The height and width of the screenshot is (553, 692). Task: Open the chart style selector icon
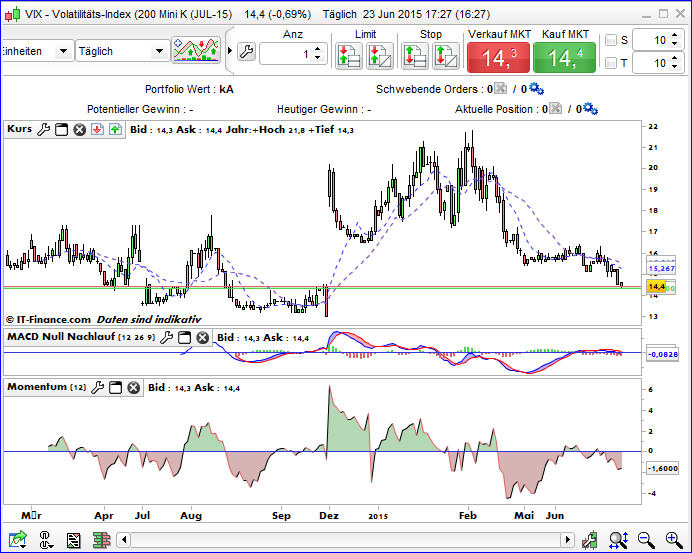(x=196, y=51)
